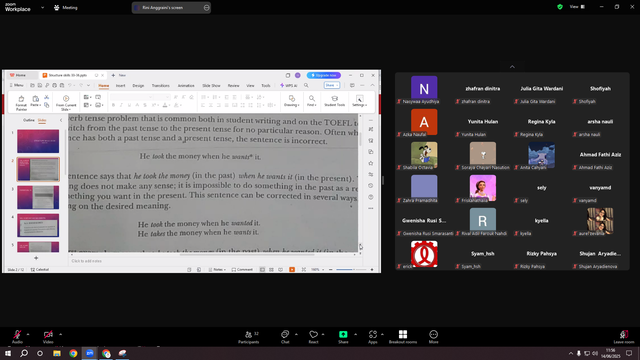Image resolution: width=640 pixels, height=360 pixels.
Task: Switch to the Design ribbon tab
Action: click(x=138, y=86)
